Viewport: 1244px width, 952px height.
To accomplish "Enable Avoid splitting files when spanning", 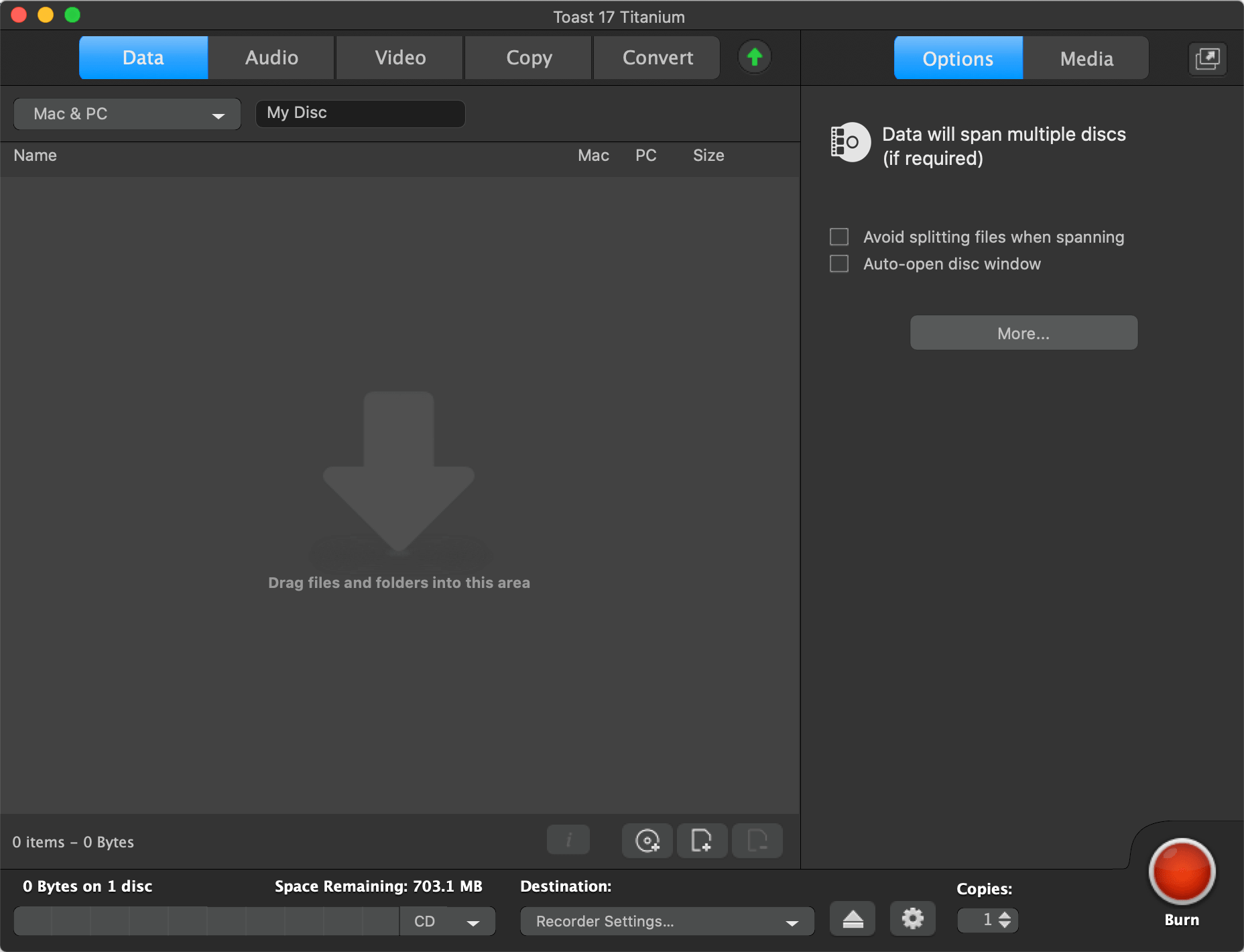I will (839, 237).
